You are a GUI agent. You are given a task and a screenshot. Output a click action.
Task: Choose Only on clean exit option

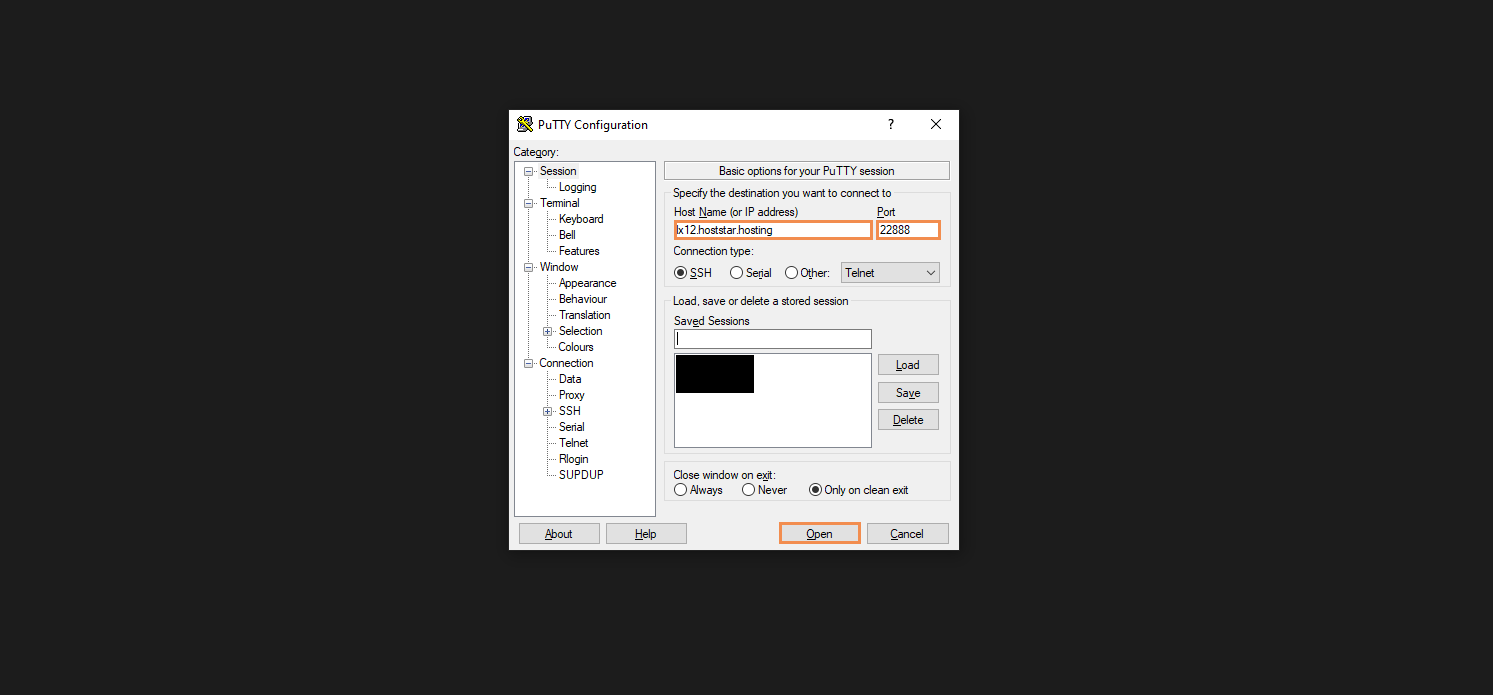pyautogui.click(x=815, y=490)
